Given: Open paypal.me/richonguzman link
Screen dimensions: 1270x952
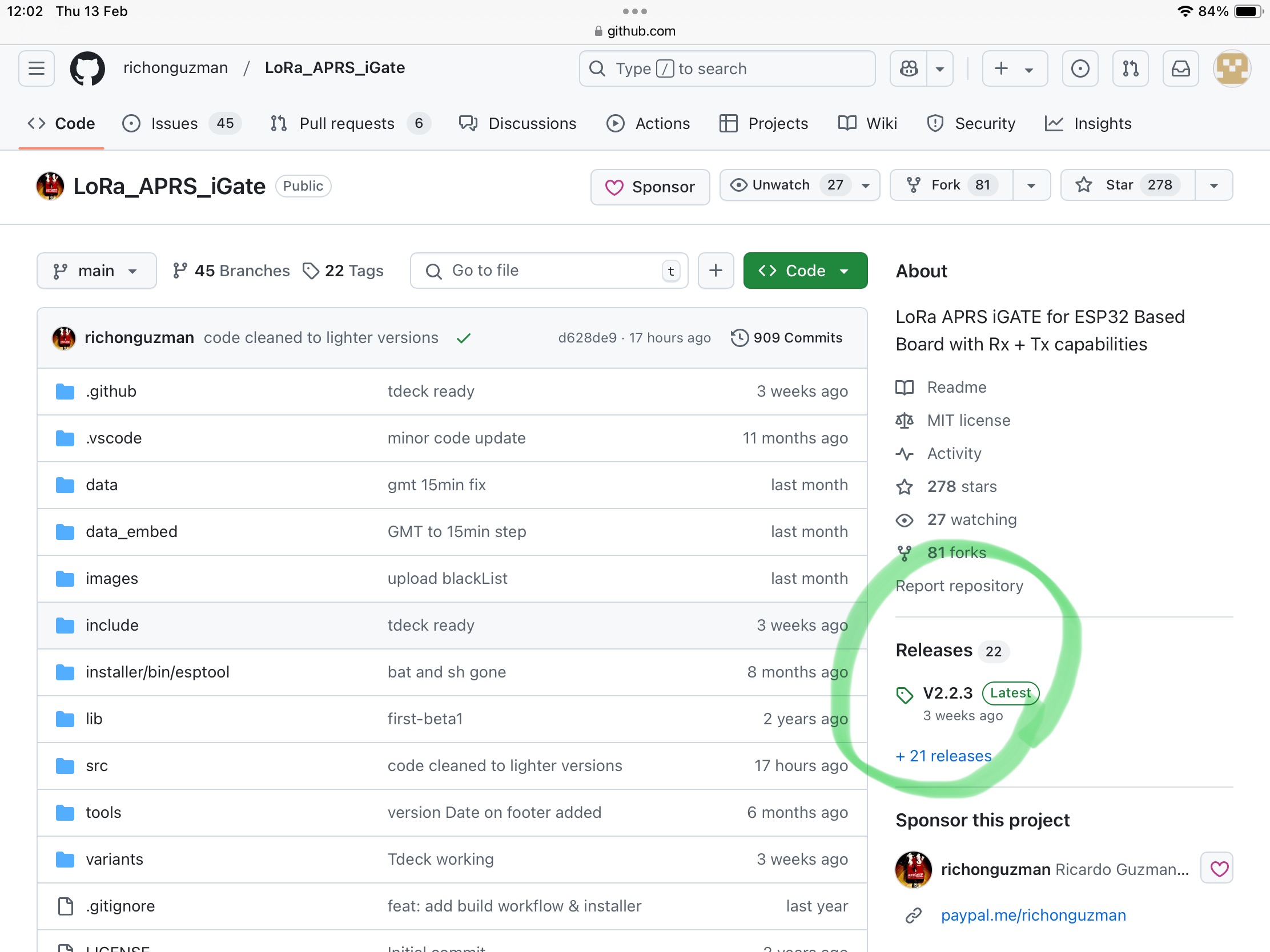Looking at the screenshot, I should tap(1033, 915).
